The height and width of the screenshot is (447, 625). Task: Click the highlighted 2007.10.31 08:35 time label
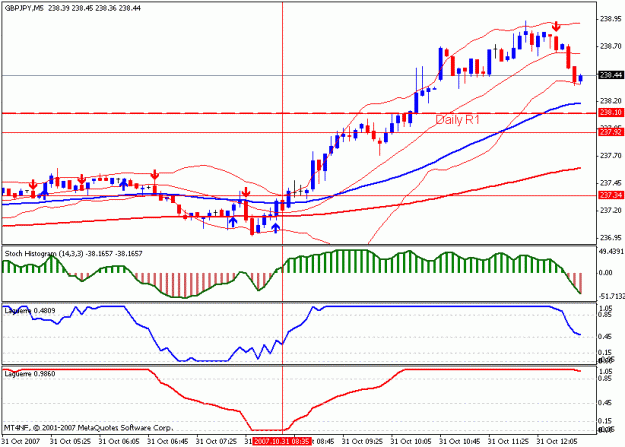(x=282, y=441)
